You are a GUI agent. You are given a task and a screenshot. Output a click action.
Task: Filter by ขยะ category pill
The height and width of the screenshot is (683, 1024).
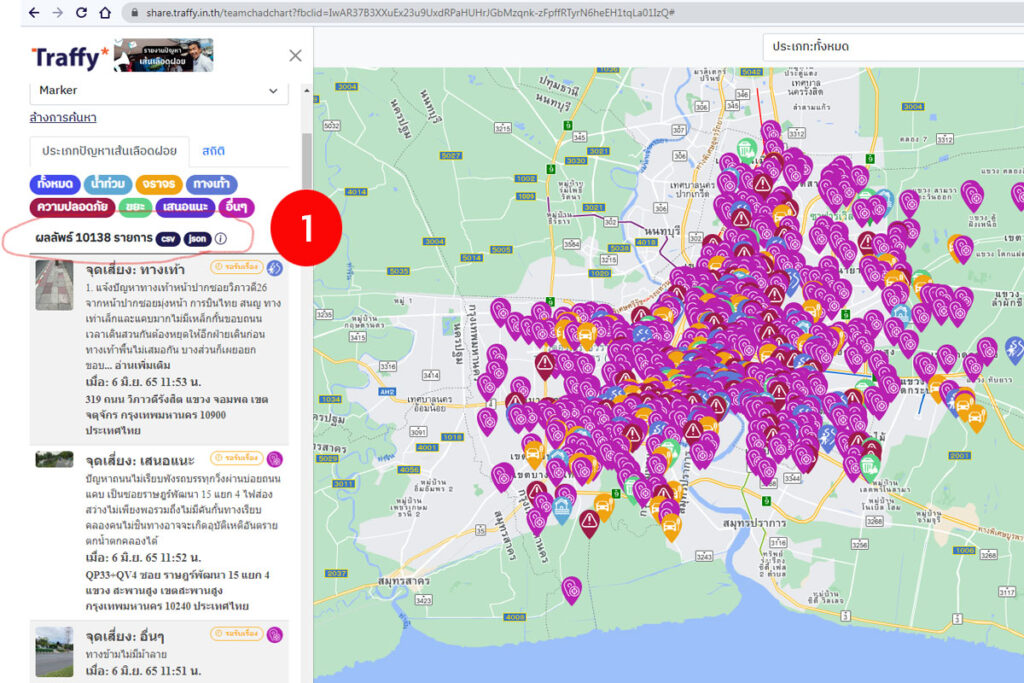tap(135, 207)
